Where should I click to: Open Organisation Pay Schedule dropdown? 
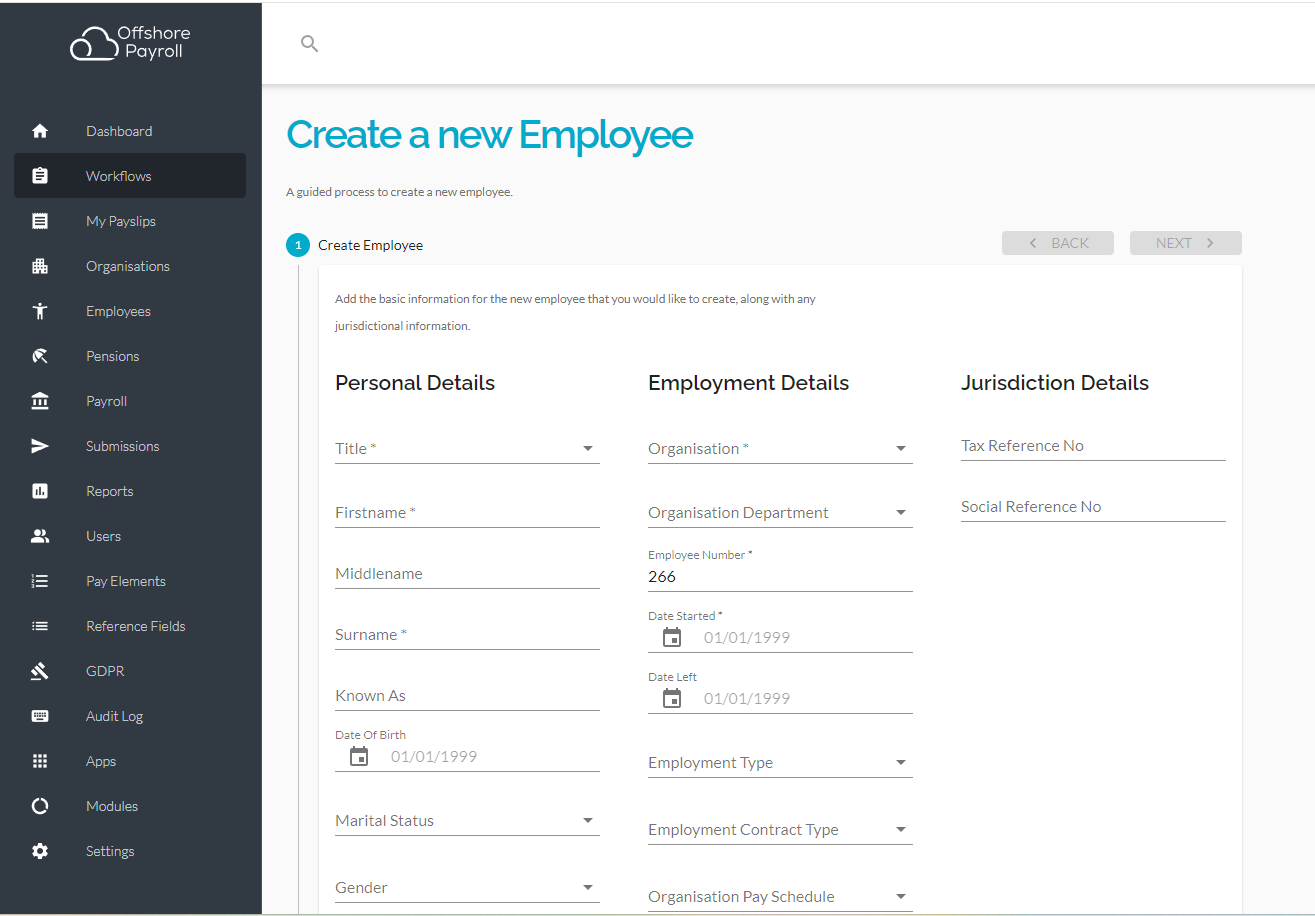[x=780, y=896]
